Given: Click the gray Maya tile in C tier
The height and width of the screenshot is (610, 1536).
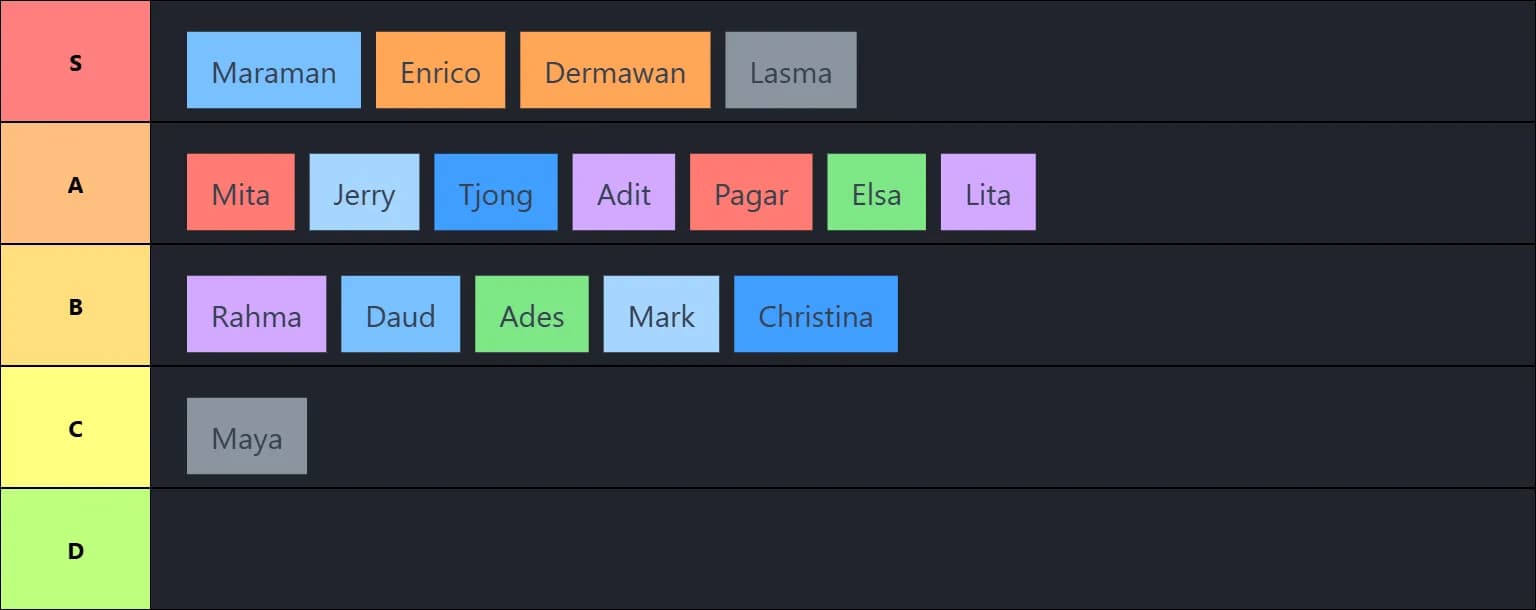Looking at the screenshot, I should 246,436.
